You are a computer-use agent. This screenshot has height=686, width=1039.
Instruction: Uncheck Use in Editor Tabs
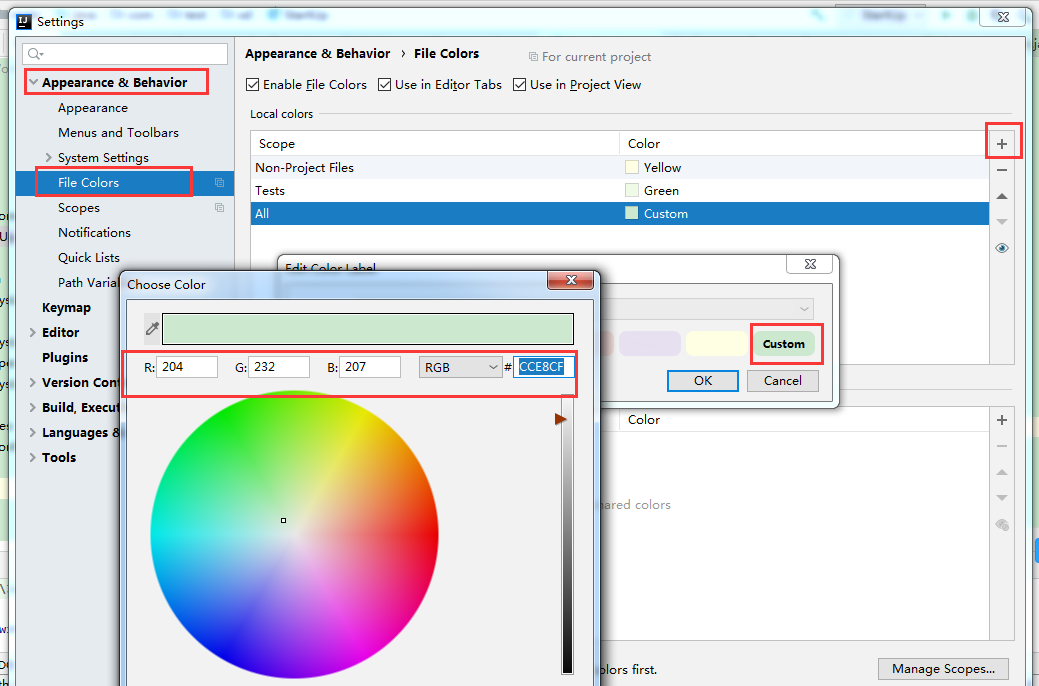coord(385,85)
